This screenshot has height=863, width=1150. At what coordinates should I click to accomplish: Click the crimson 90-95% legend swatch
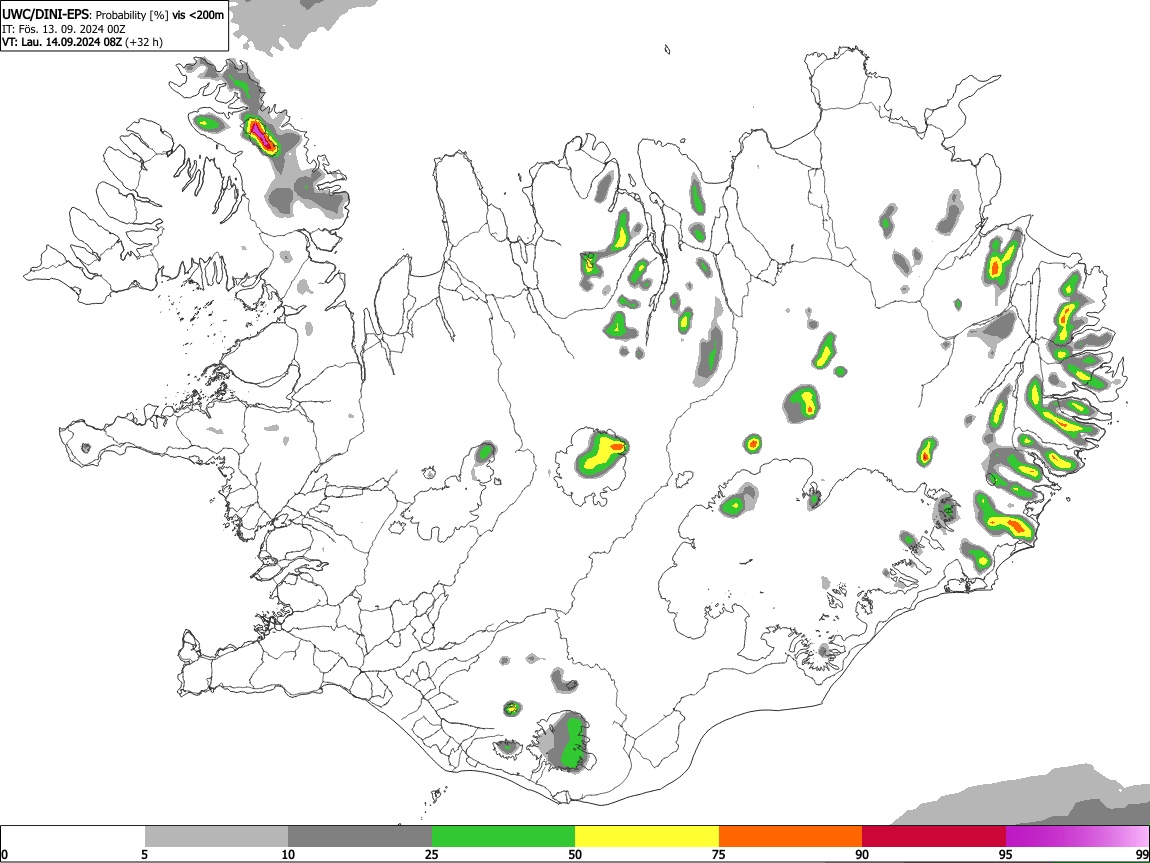pyautogui.click(x=934, y=836)
